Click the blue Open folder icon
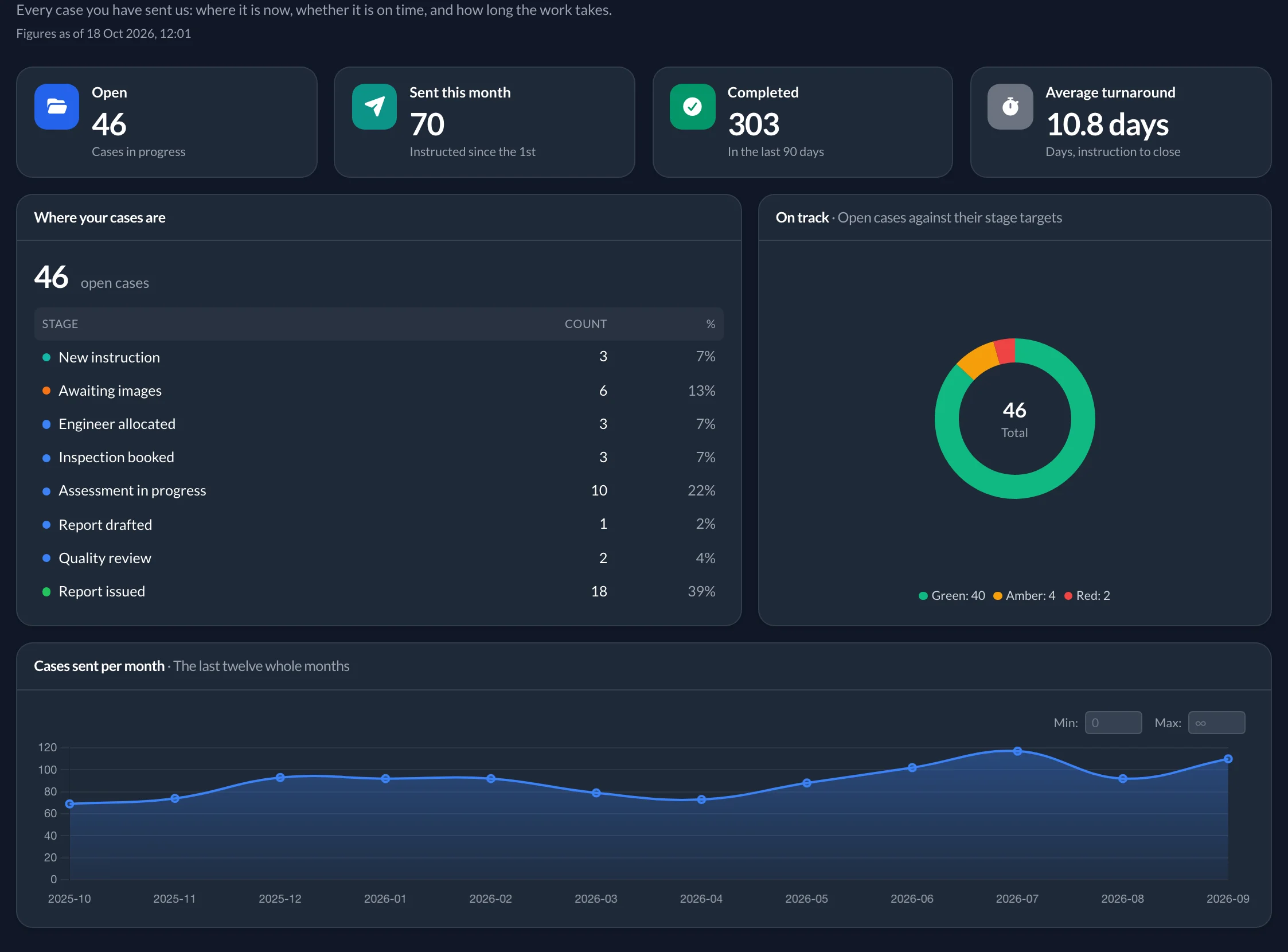1288x952 pixels. [56, 107]
